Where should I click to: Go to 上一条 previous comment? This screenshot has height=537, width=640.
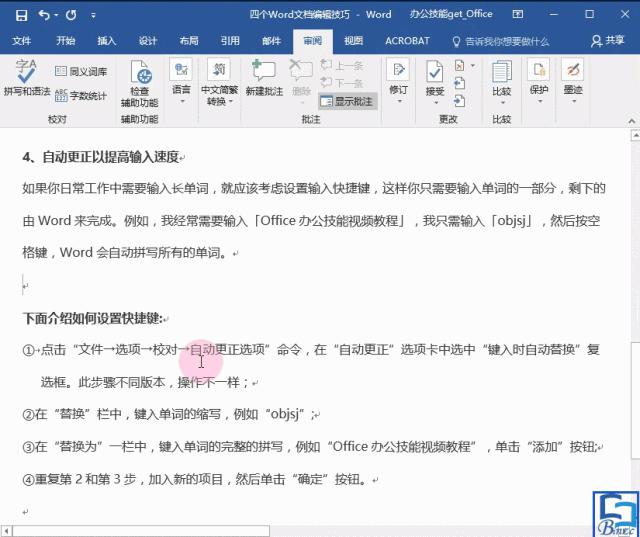click(x=342, y=65)
